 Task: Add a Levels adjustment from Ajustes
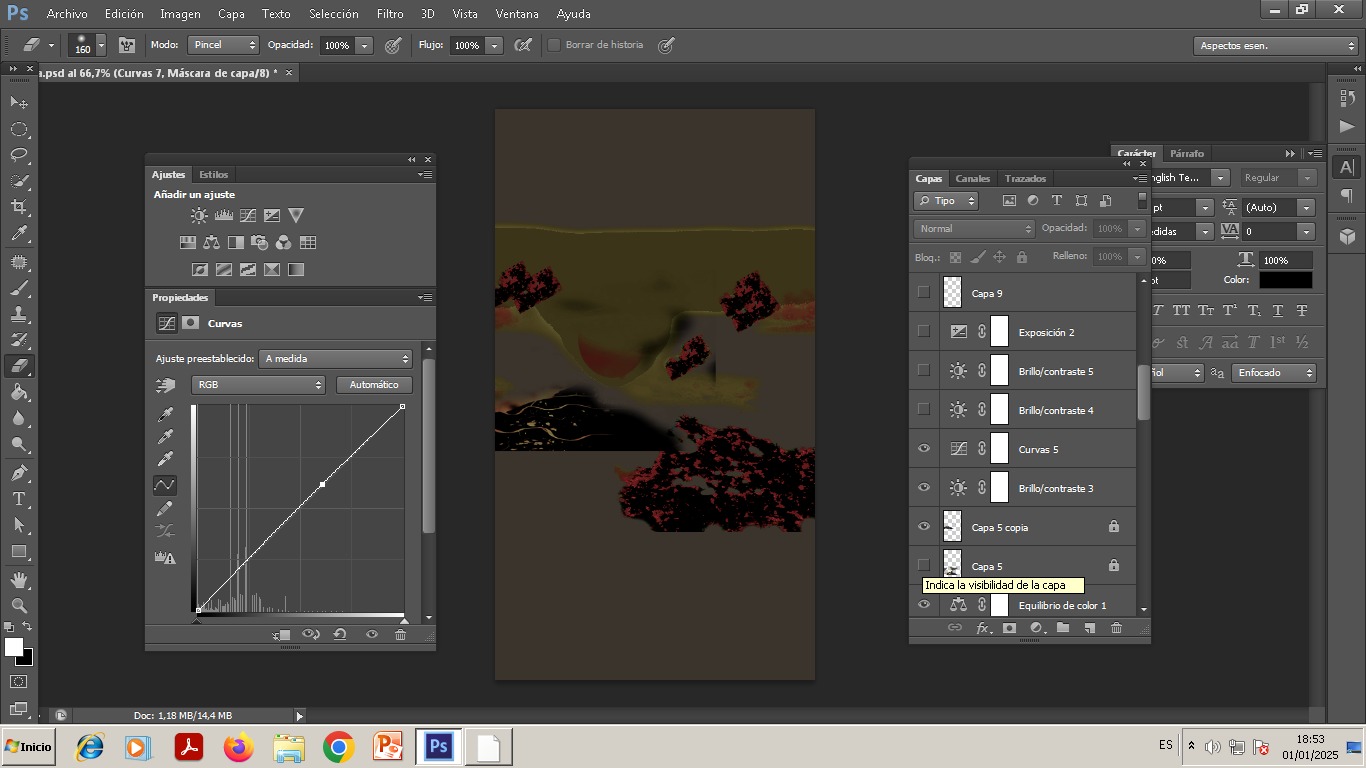(224, 216)
